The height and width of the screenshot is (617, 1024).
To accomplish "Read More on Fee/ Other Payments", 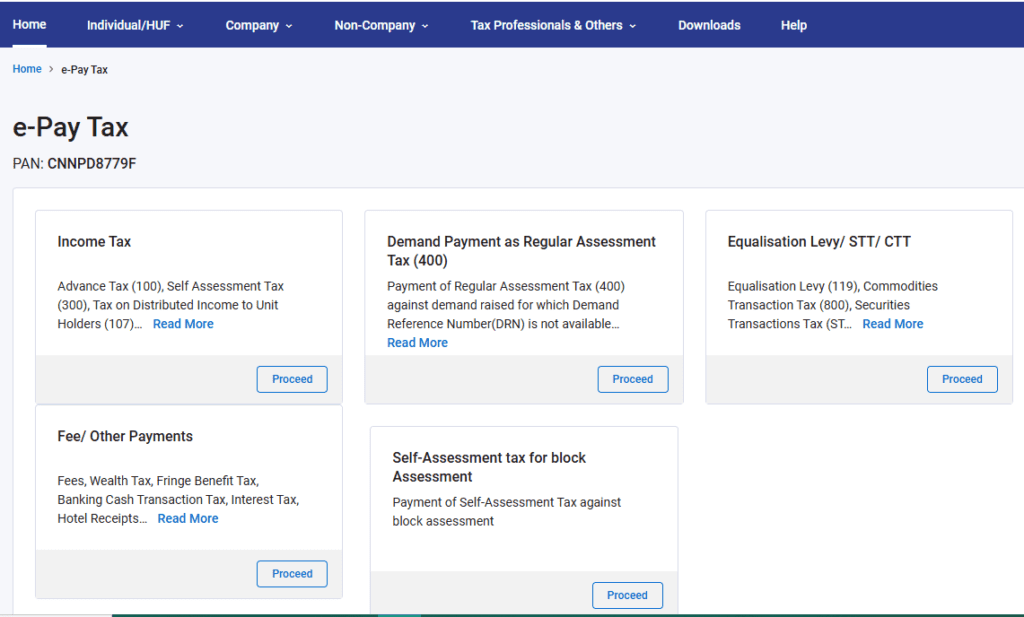I will click(x=188, y=519).
